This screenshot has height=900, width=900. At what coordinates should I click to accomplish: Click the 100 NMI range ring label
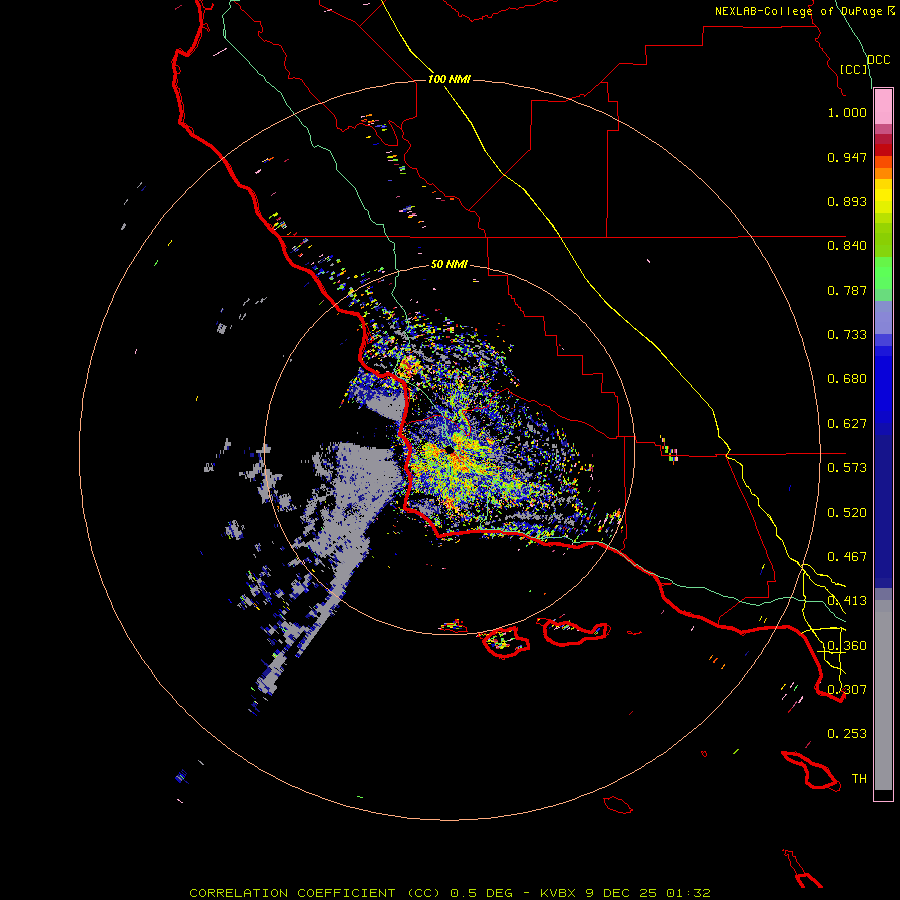pyautogui.click(x=449, y=79)
